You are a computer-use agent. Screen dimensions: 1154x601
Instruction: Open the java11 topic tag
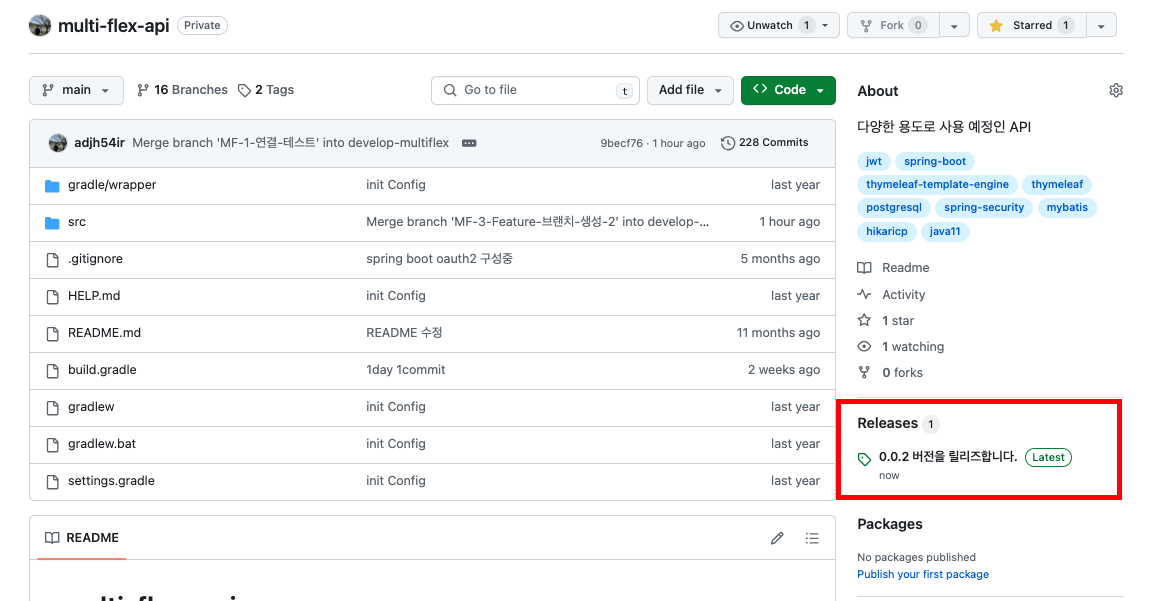click(x=944, y=231)
